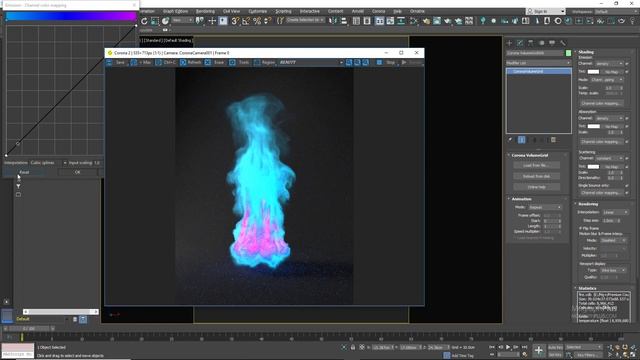Click Refresh icon in Corona frame buffer
640x360 pixels.
click(x=183, y=62)
